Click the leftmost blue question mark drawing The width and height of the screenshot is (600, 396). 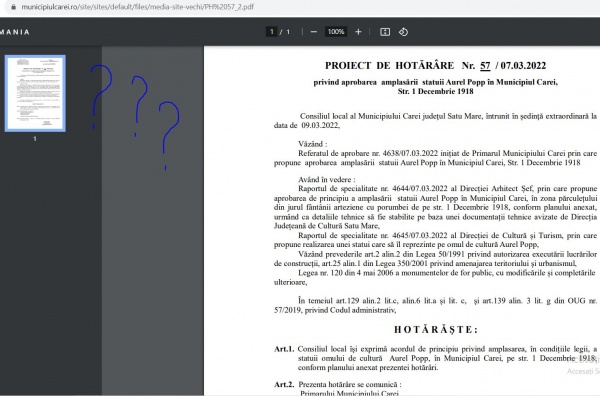tap(101, 96)
